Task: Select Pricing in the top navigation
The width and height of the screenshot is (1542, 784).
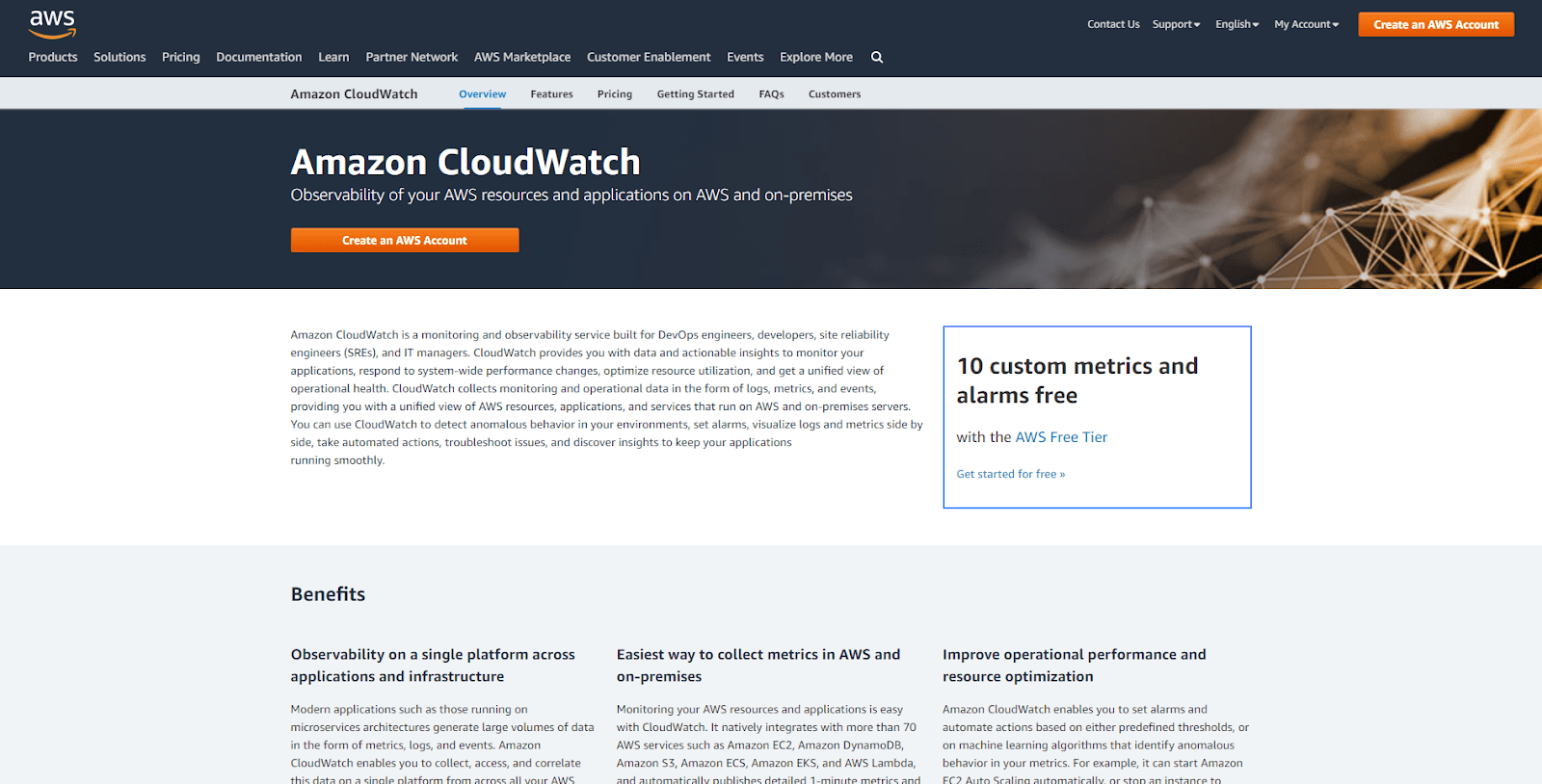Action: click(x=181, y=57)
